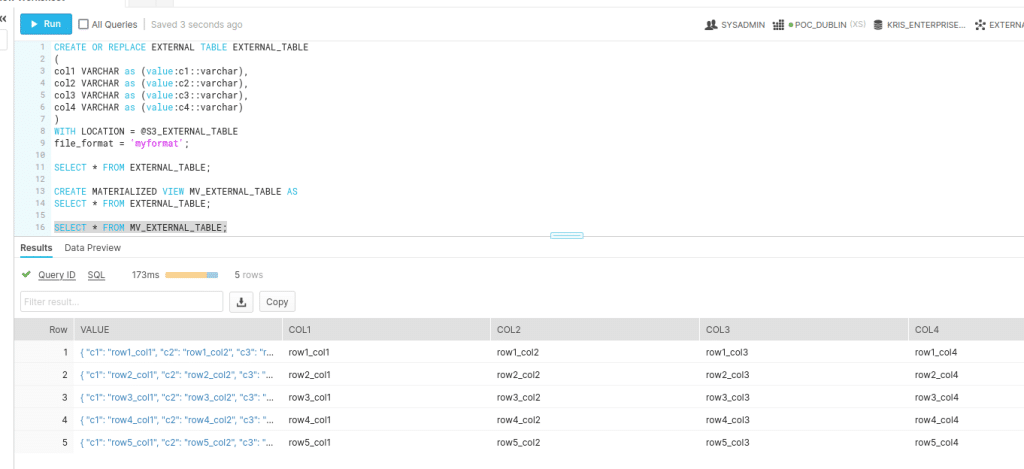Screen dimensions: 1024x469
Task: Click the pane resize handle between editor and results
Action: (566, 236)
